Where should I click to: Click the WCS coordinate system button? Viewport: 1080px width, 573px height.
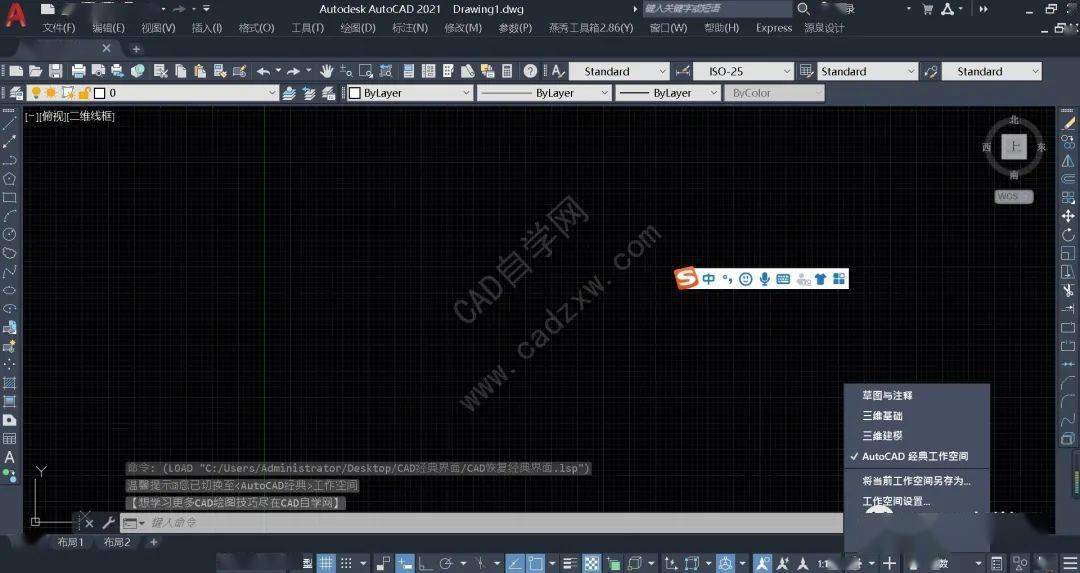click(x=1014, y=196)
